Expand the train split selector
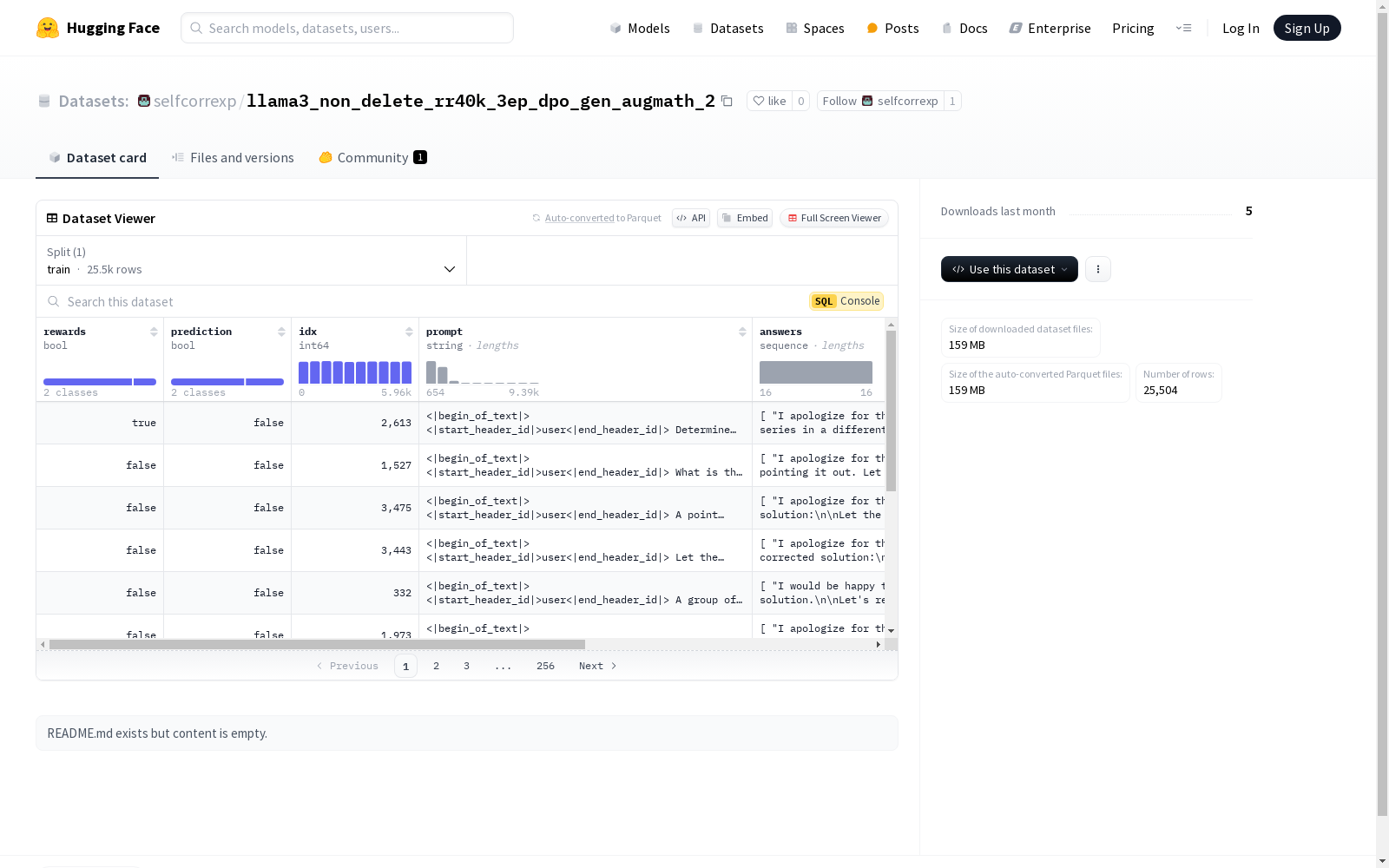 pos(252,260)
